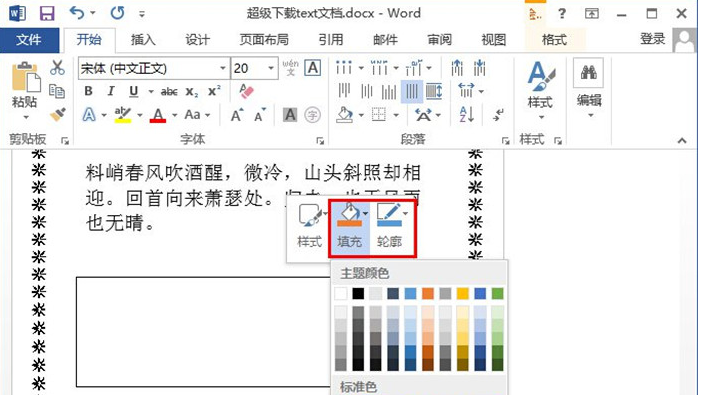Switch to the 插入 tab

[x=143, y=40]
